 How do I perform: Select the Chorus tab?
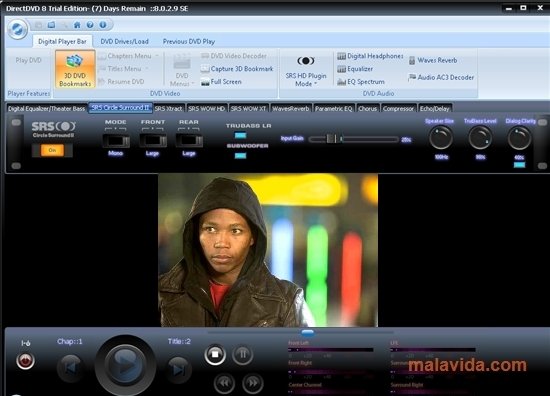[x=368, y=108]
